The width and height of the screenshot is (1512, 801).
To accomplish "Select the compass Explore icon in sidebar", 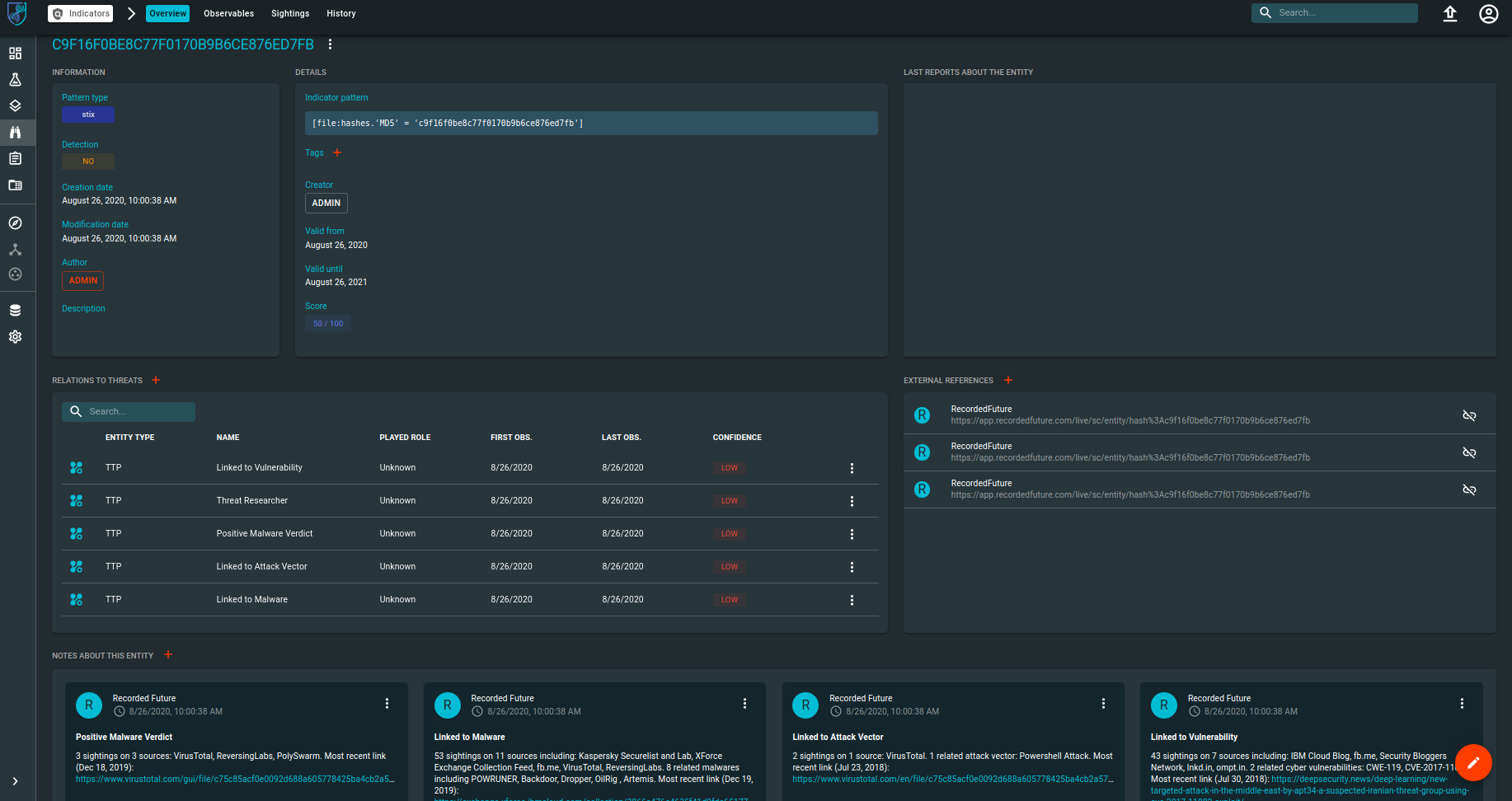I will [15, 222].
